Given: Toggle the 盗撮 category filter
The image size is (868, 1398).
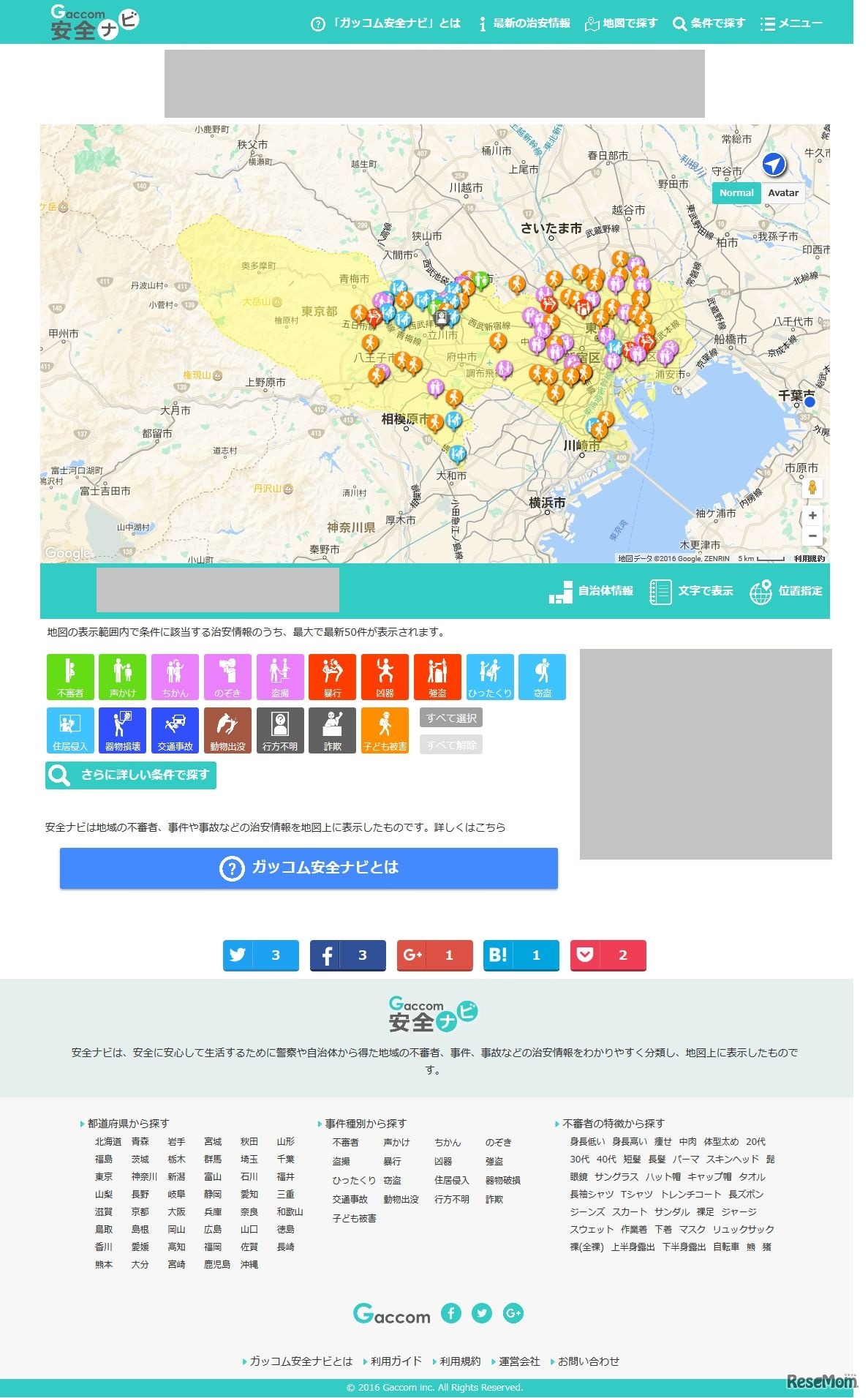Looking at the screenshot, I should click(x=280, y=677).
